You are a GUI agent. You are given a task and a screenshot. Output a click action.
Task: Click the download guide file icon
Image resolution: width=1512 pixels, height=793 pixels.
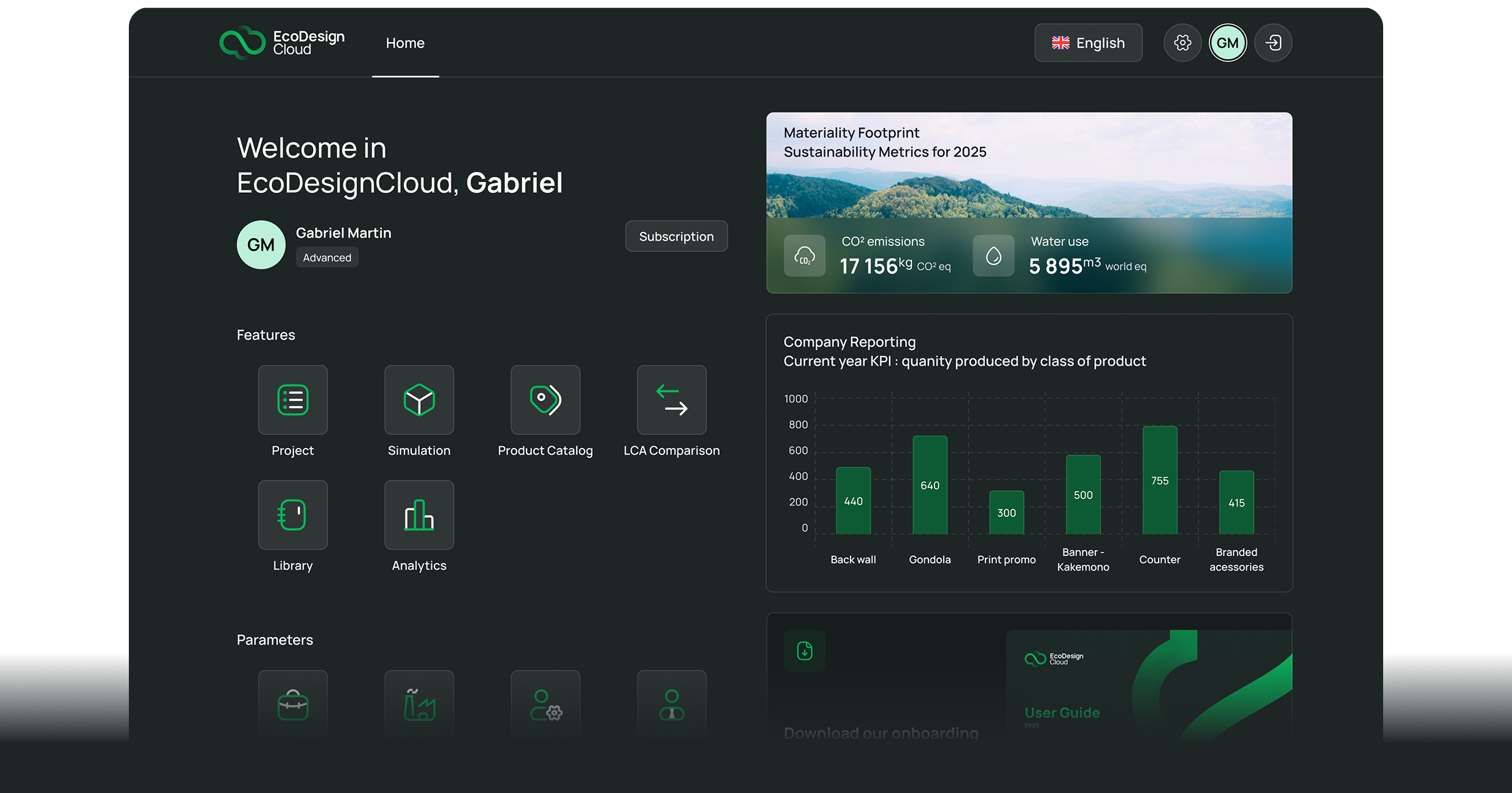804,651
